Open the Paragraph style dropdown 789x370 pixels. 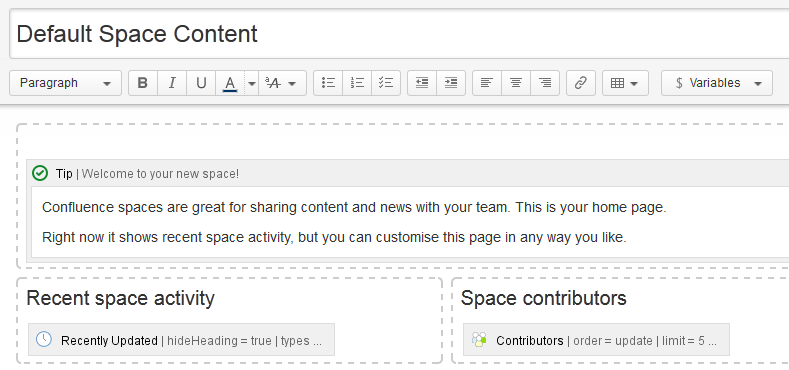pos(65,83)
